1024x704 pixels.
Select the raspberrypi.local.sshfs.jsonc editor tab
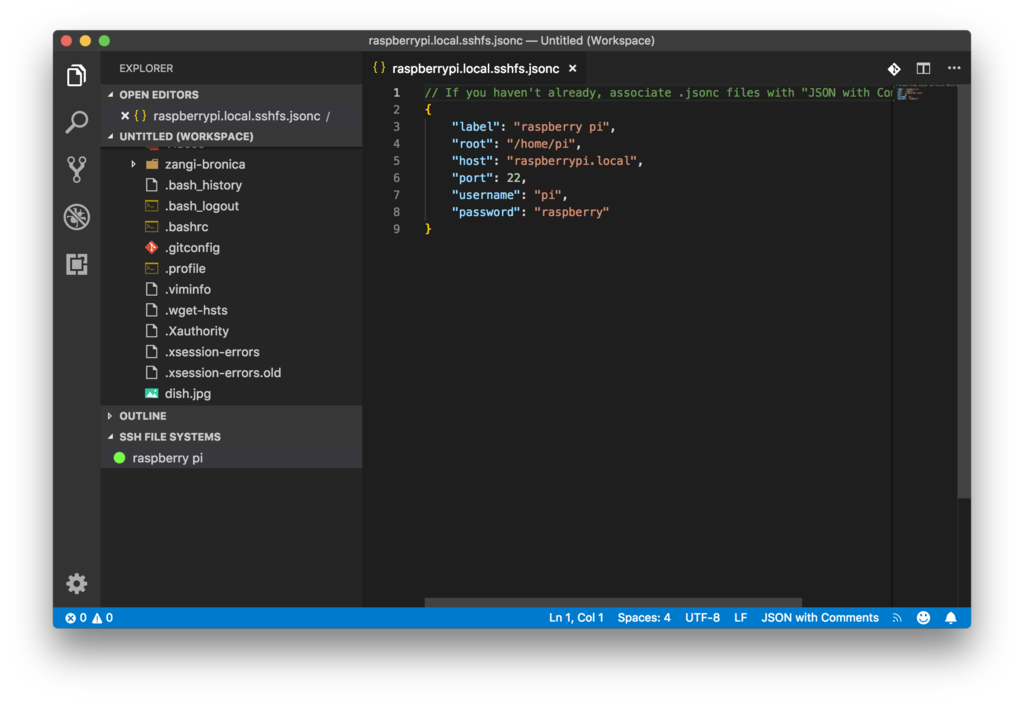[x=475, y=69]
